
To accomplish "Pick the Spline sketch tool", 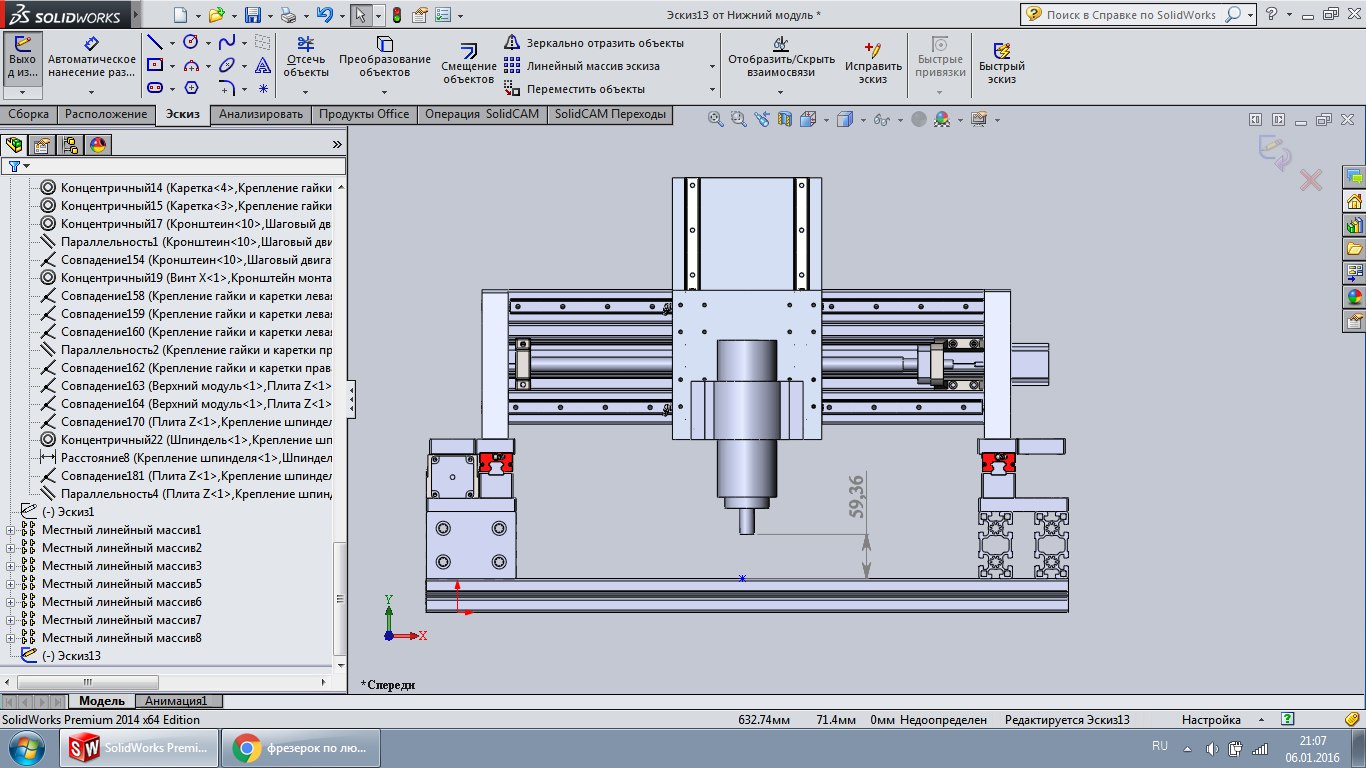I will (x=227, y=42).
